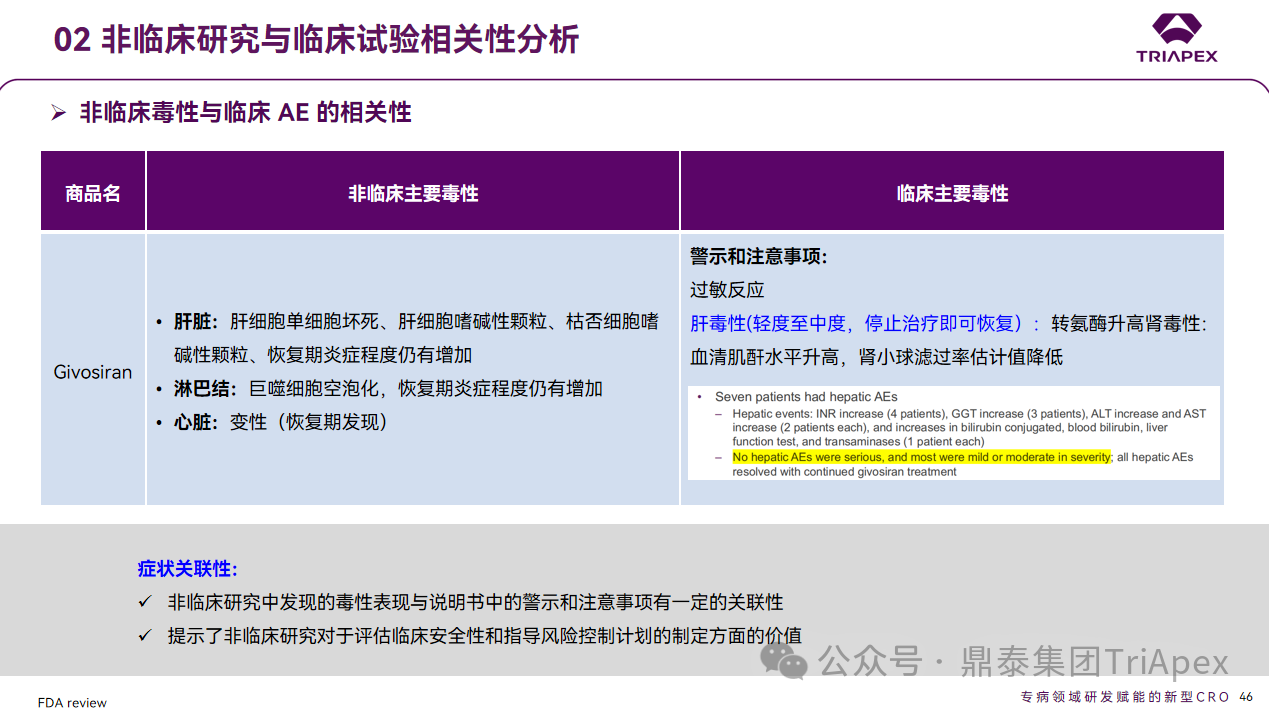
Task: Click the yellow highlighted hepatic AEs sentence
Action: coord(921,457)
